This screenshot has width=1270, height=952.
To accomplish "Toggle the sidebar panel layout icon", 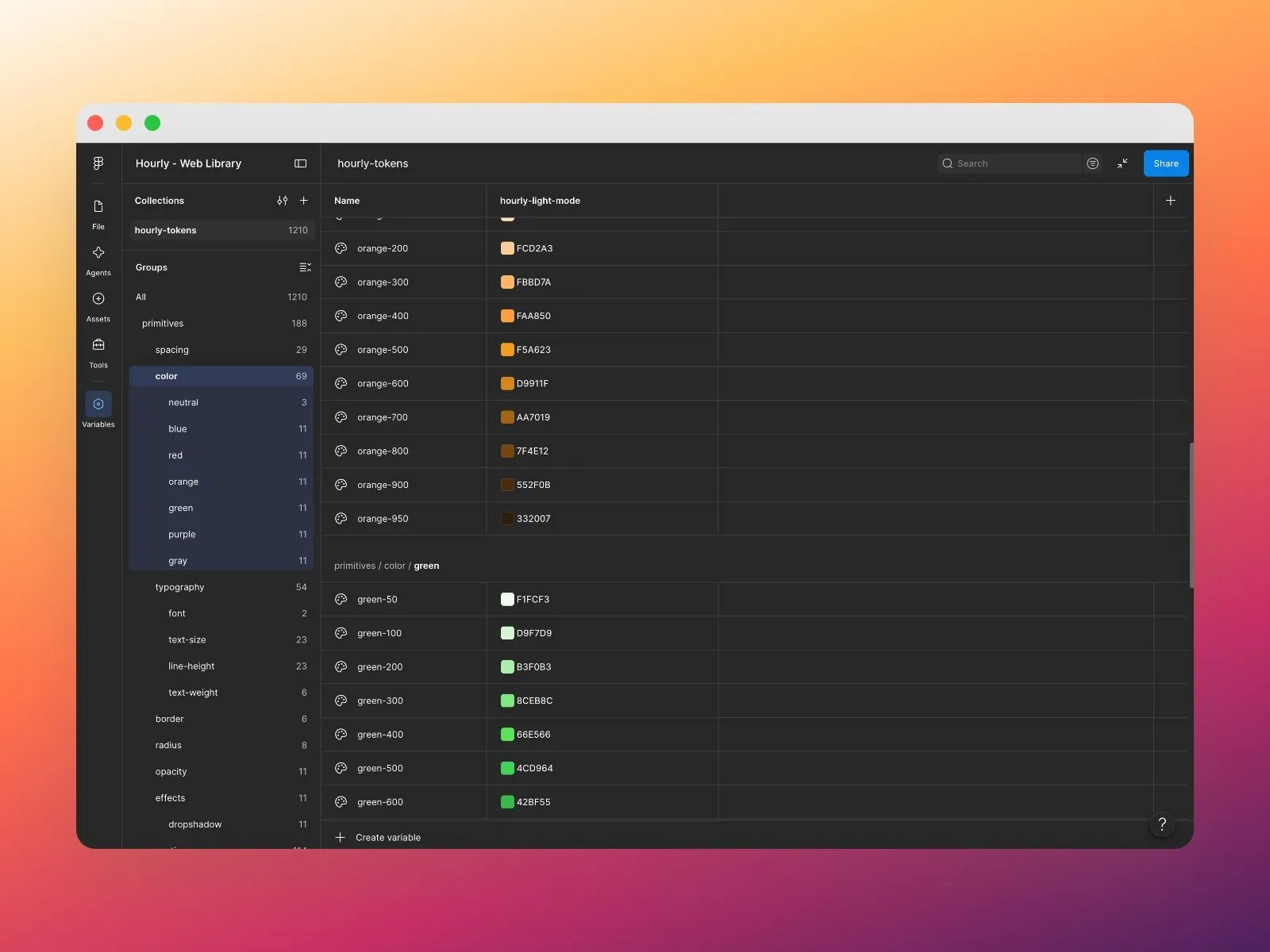I will (300, 163).
